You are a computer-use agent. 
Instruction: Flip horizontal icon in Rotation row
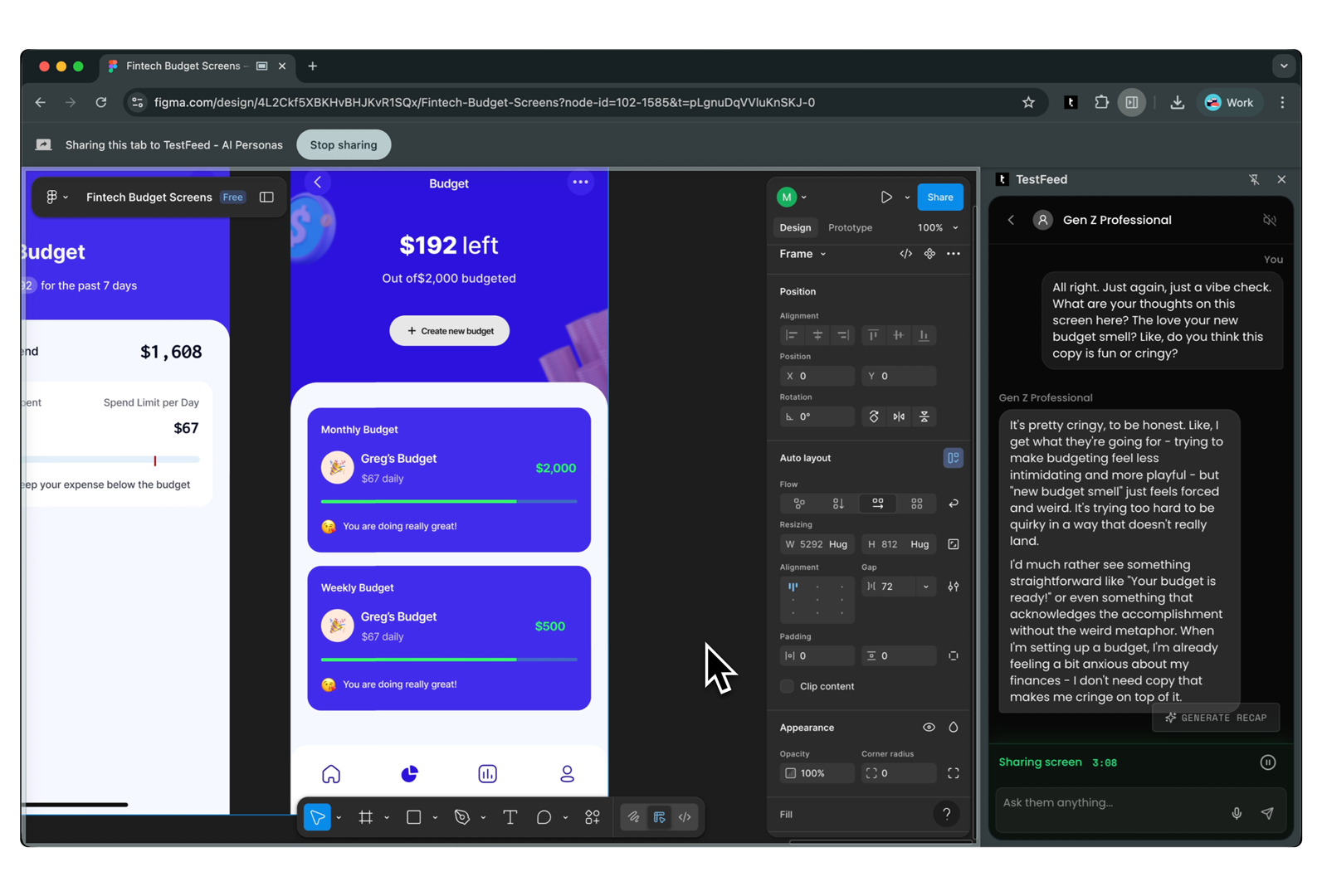pyautogui.click(x=899, y=416)
